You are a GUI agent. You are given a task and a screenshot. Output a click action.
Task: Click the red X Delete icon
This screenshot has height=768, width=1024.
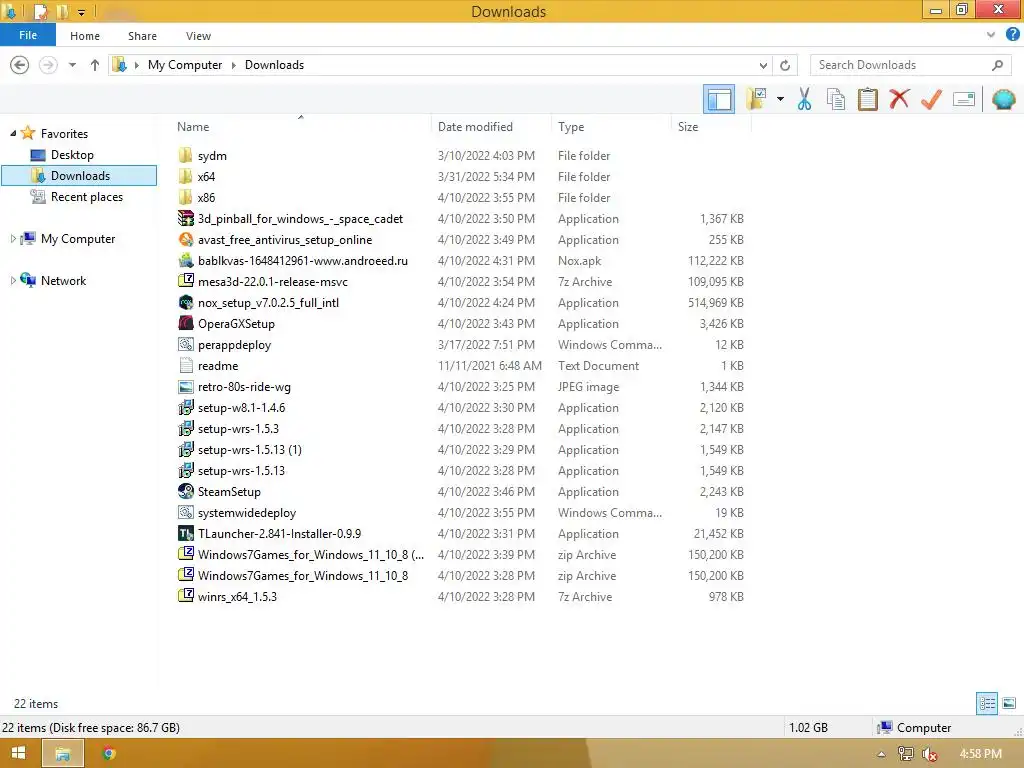coord(899,99)
